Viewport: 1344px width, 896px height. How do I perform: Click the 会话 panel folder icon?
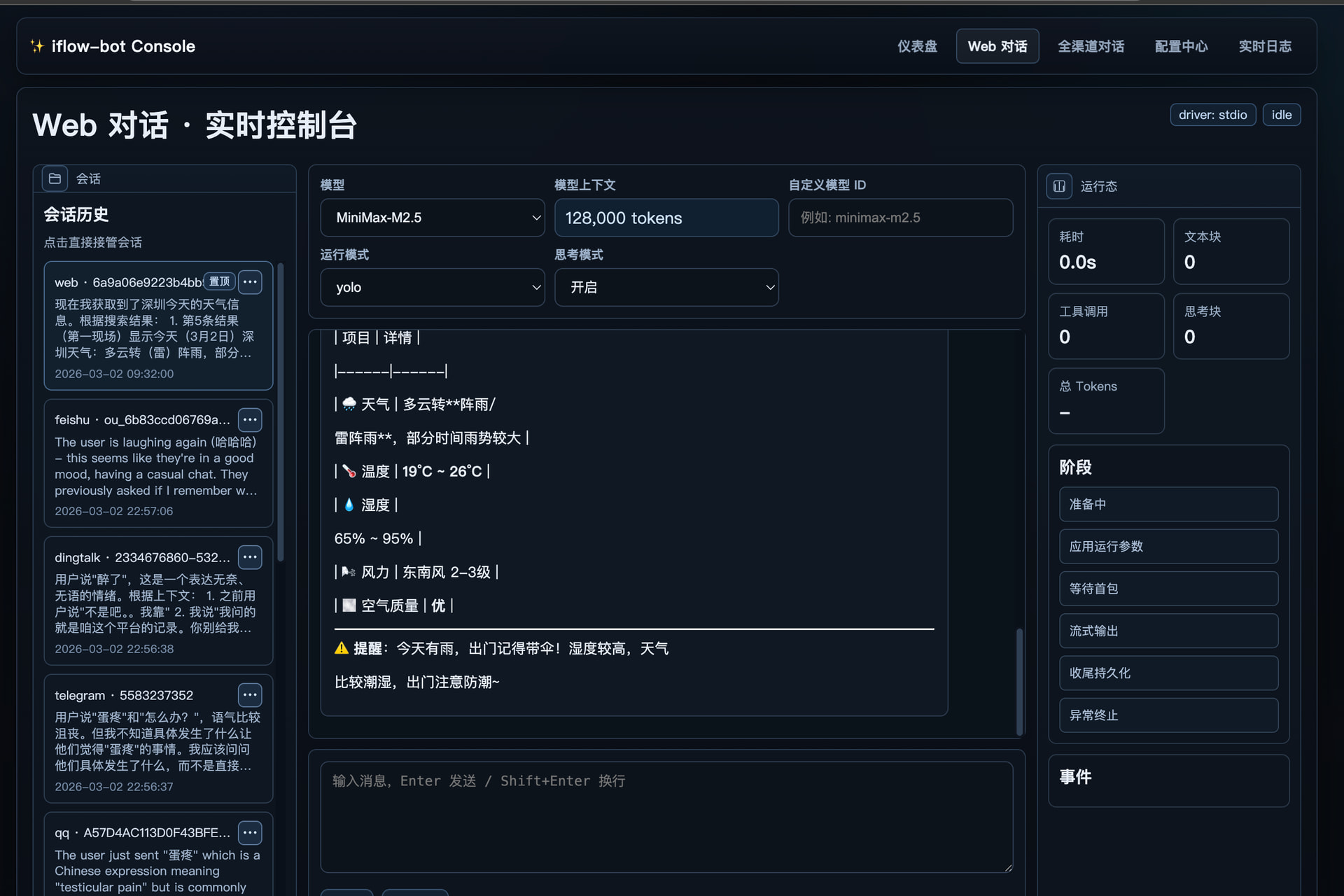55,178
